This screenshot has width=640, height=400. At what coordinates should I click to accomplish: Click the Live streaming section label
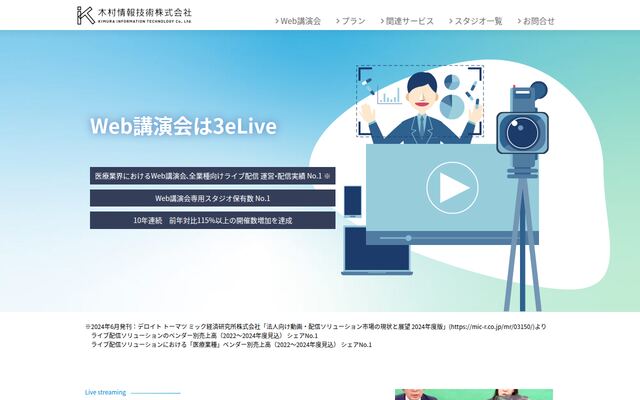(105, 392)
